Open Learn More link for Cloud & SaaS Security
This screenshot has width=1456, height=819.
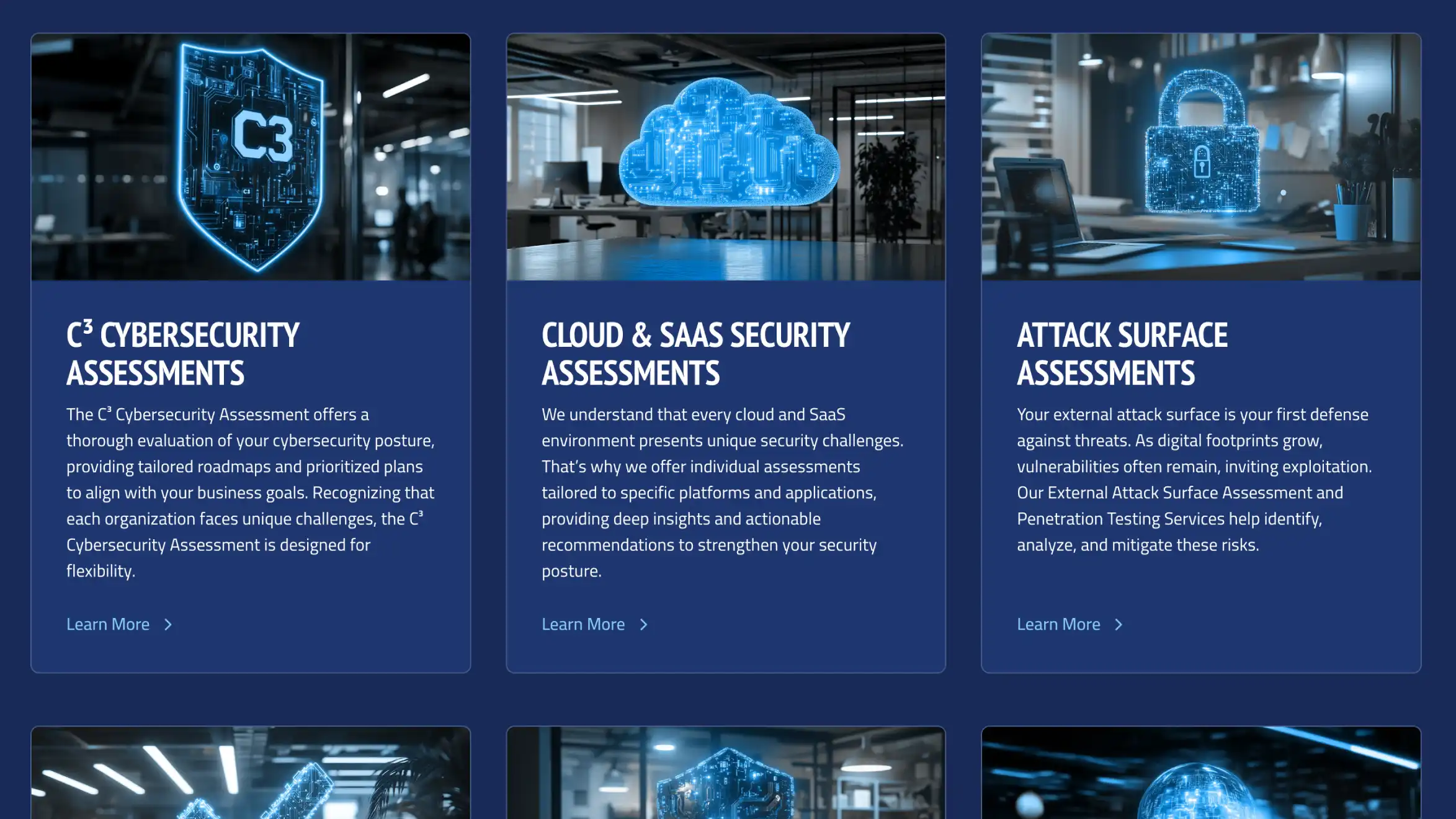tap(583, 624)
